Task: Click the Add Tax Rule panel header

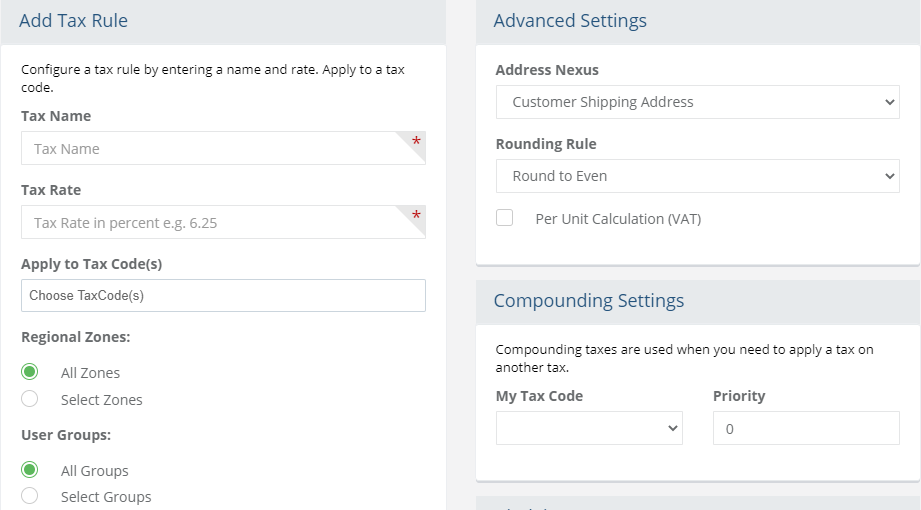Action: pyautogui.click(x=74, y=20)
